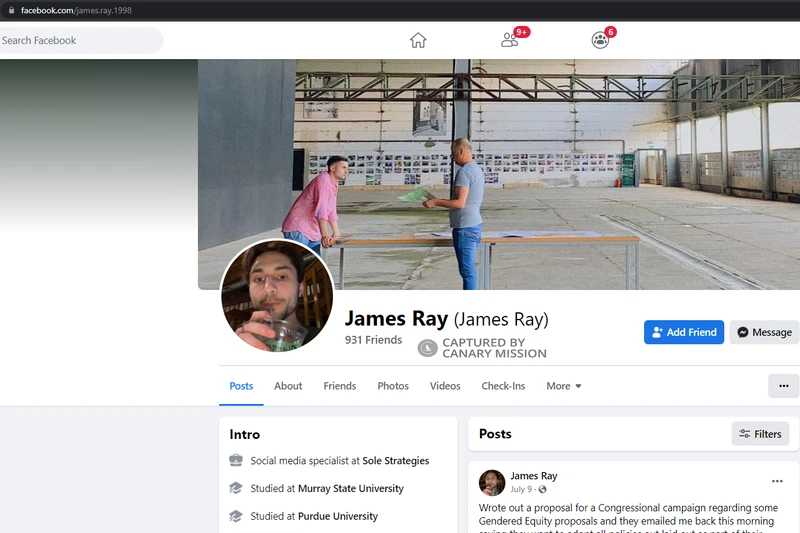The height and width of the screenshot is (533, 800).
Task: Click graduation cap icon beside Murray State University
Action: click(236, 488)
